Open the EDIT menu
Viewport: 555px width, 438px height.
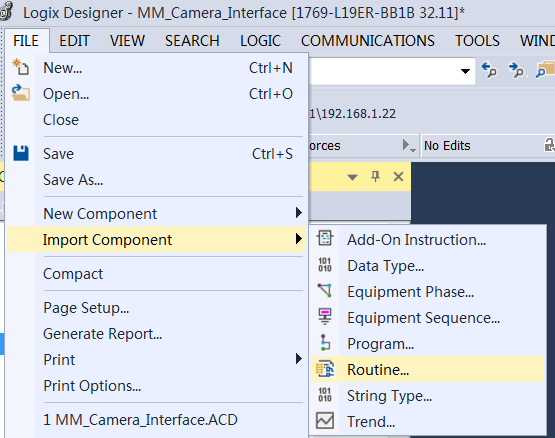(x=74, y=41)
